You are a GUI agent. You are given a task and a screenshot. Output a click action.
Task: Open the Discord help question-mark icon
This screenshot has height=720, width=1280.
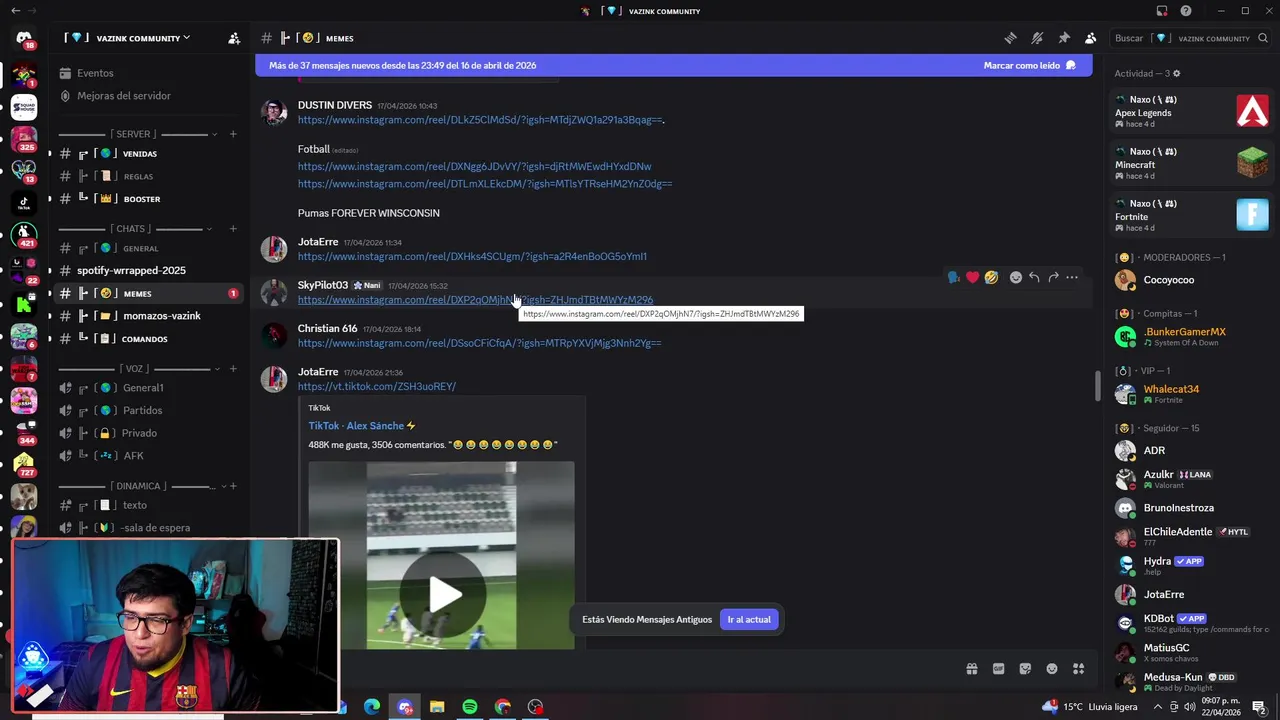(1186, 11)
